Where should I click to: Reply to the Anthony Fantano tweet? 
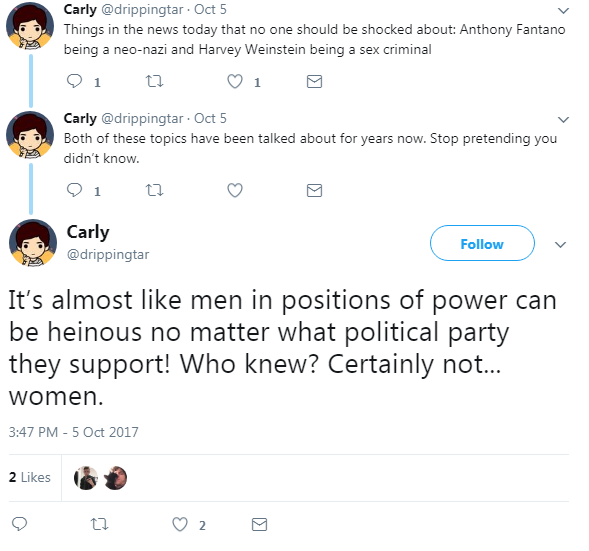(x=74, y=81)
